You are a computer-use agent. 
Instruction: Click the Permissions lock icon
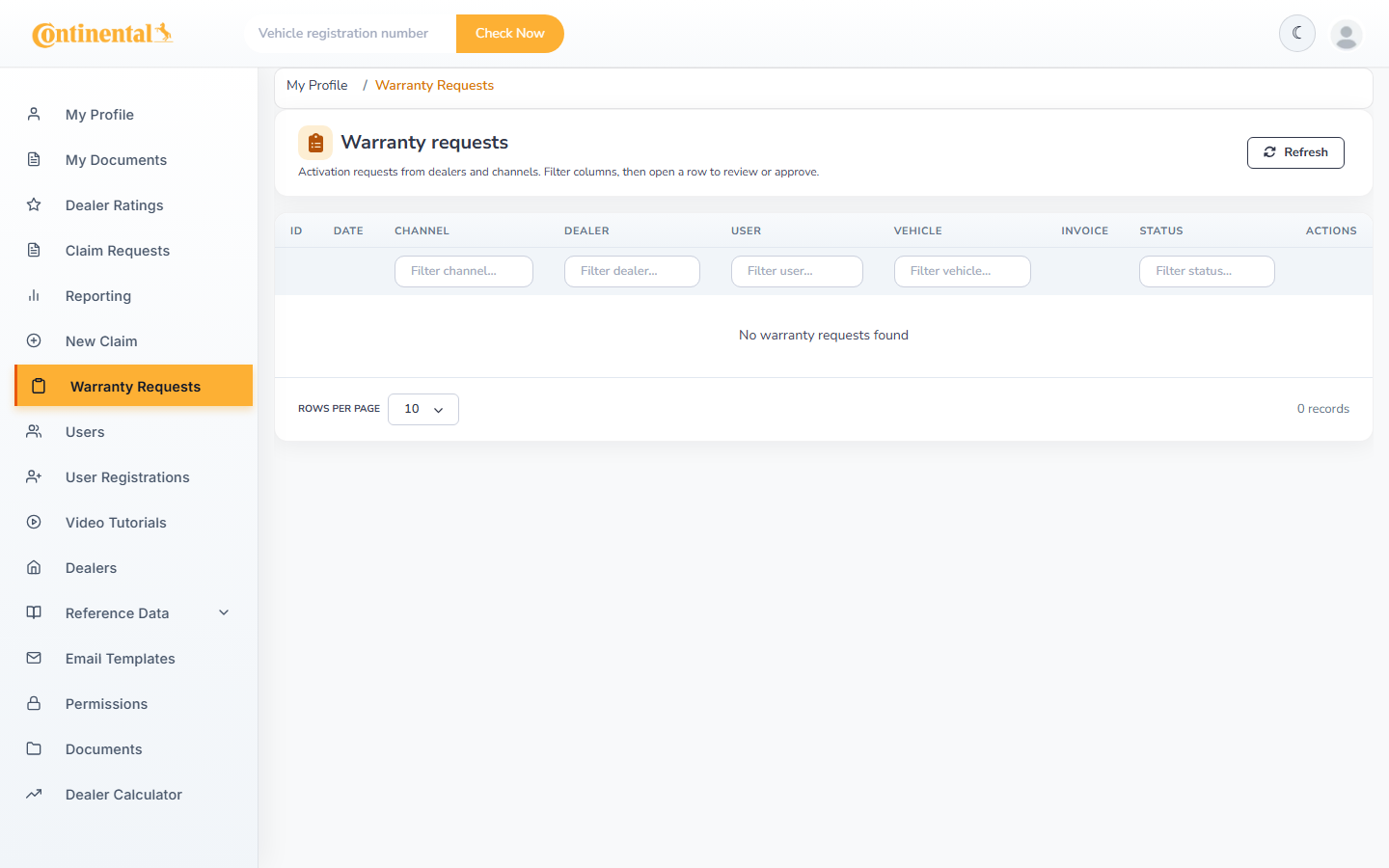(x=34, y=703)
